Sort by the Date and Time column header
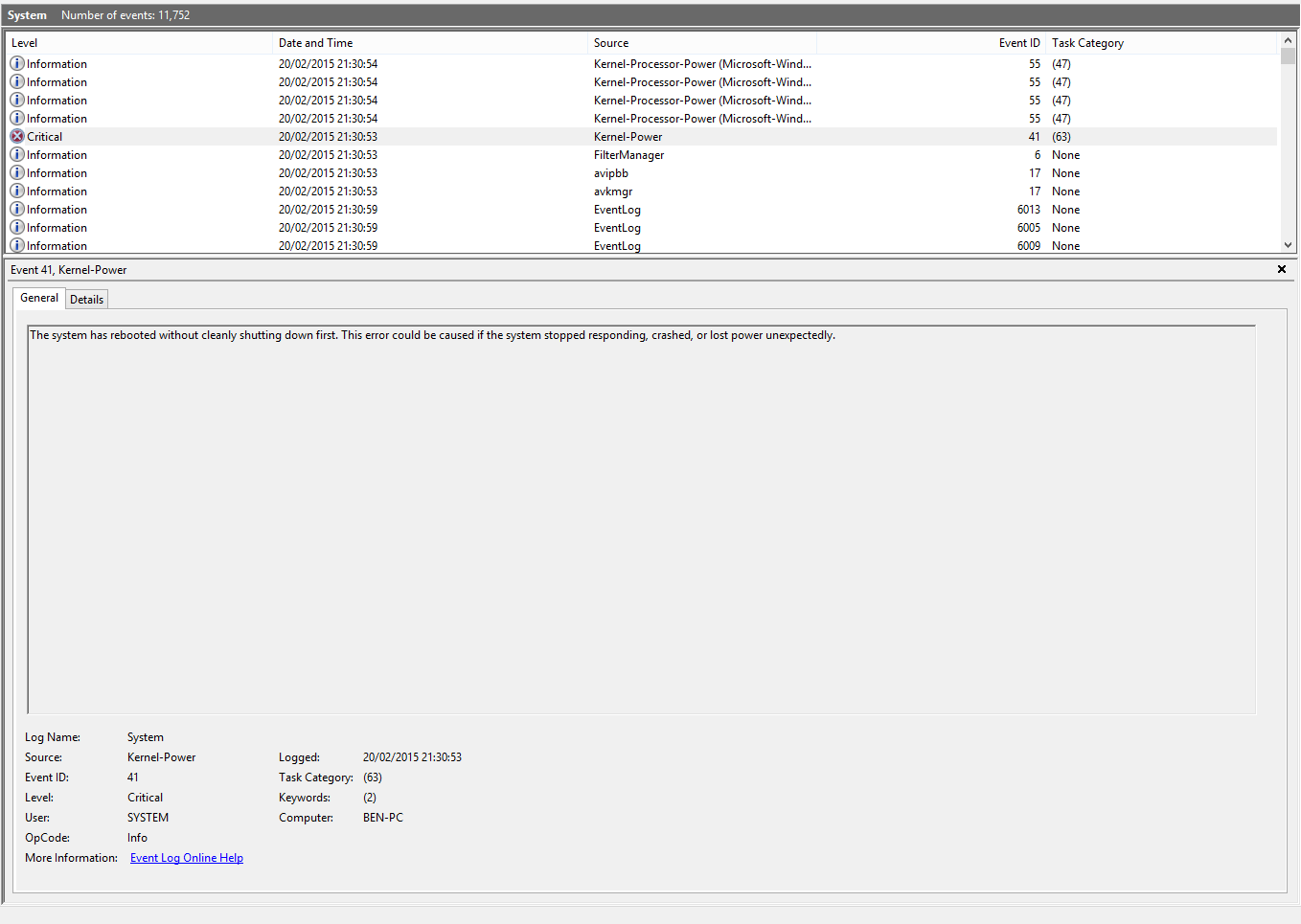This screenshot has height=924, width=1301. (430, 43)
